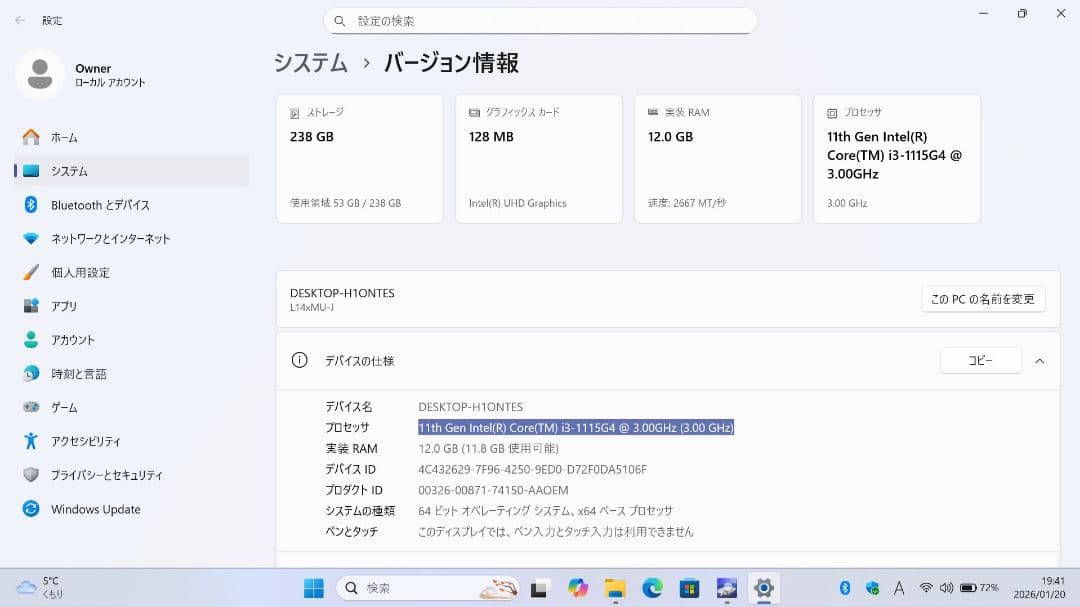Collapse the デバイスの仕様 section
This screenshot has width=1080, height=607.
pyautogui.click(x=1039, y=361)
